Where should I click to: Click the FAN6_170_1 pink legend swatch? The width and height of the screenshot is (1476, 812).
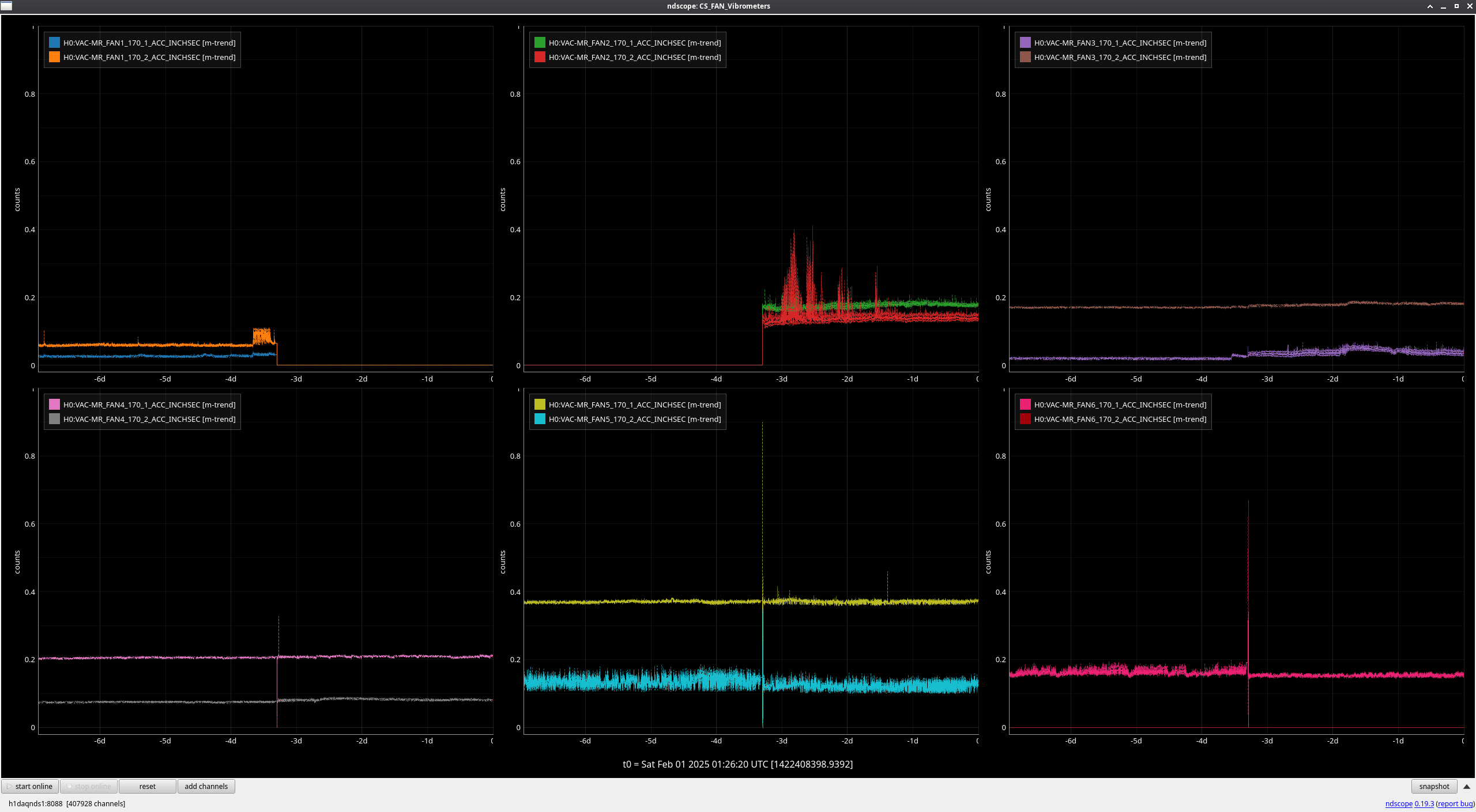tap(1025, 405)
